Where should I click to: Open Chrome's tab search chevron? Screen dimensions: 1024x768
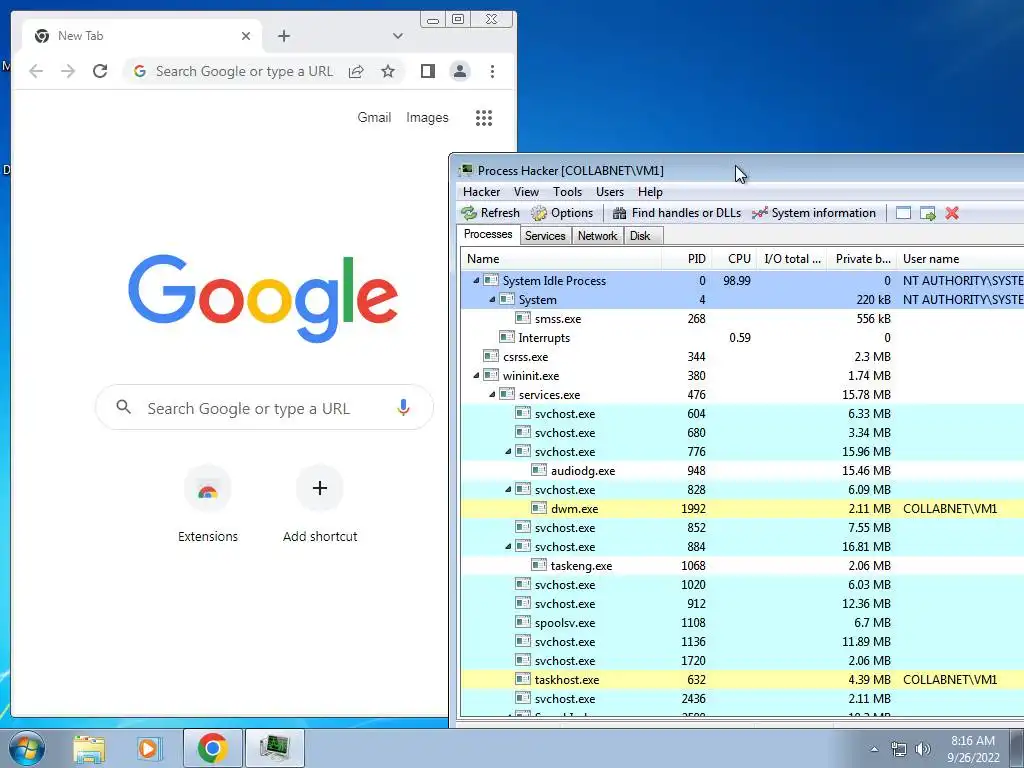pos(398,36)
